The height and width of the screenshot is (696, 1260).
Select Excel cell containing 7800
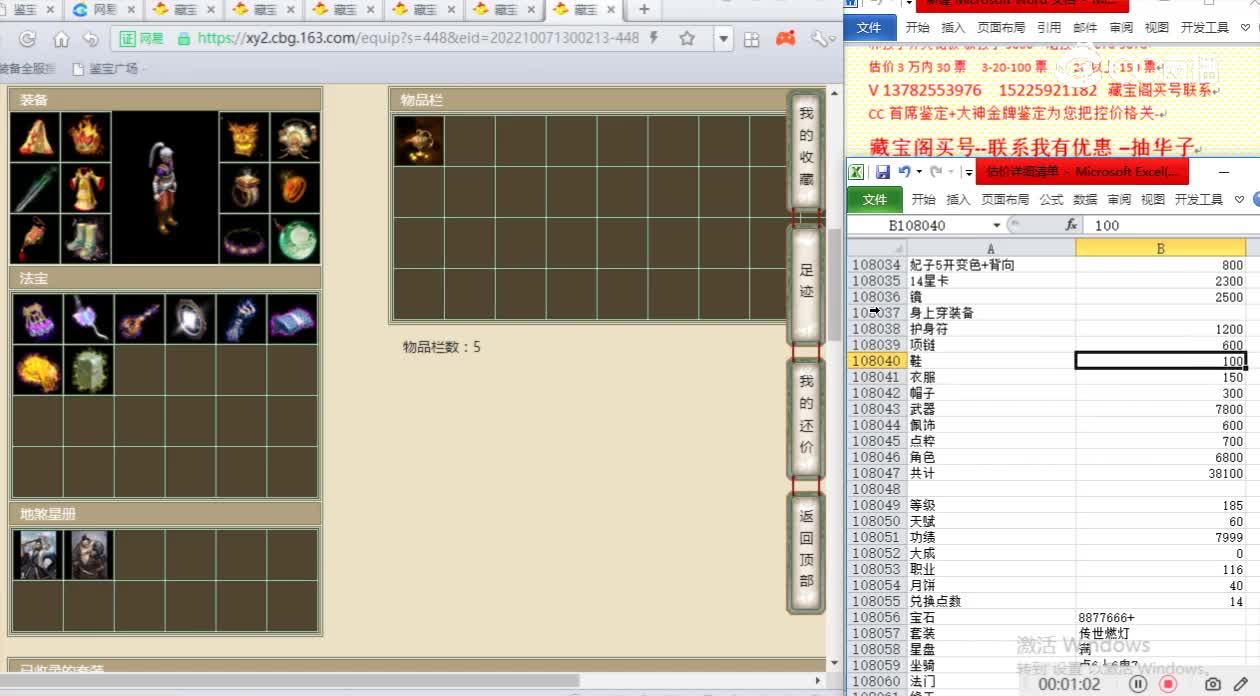[x=1161, y=409]
